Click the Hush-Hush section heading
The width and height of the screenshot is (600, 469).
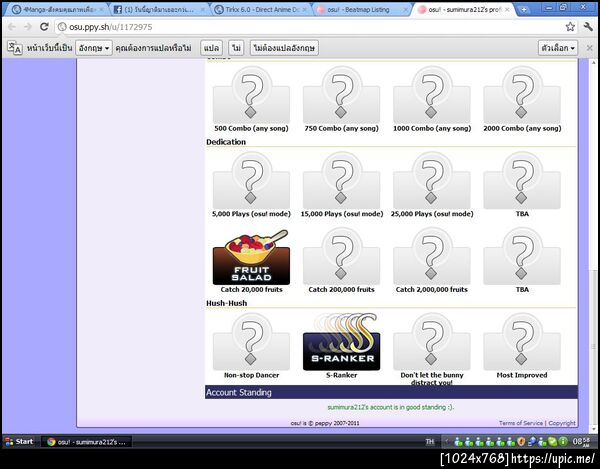[227, 303]
